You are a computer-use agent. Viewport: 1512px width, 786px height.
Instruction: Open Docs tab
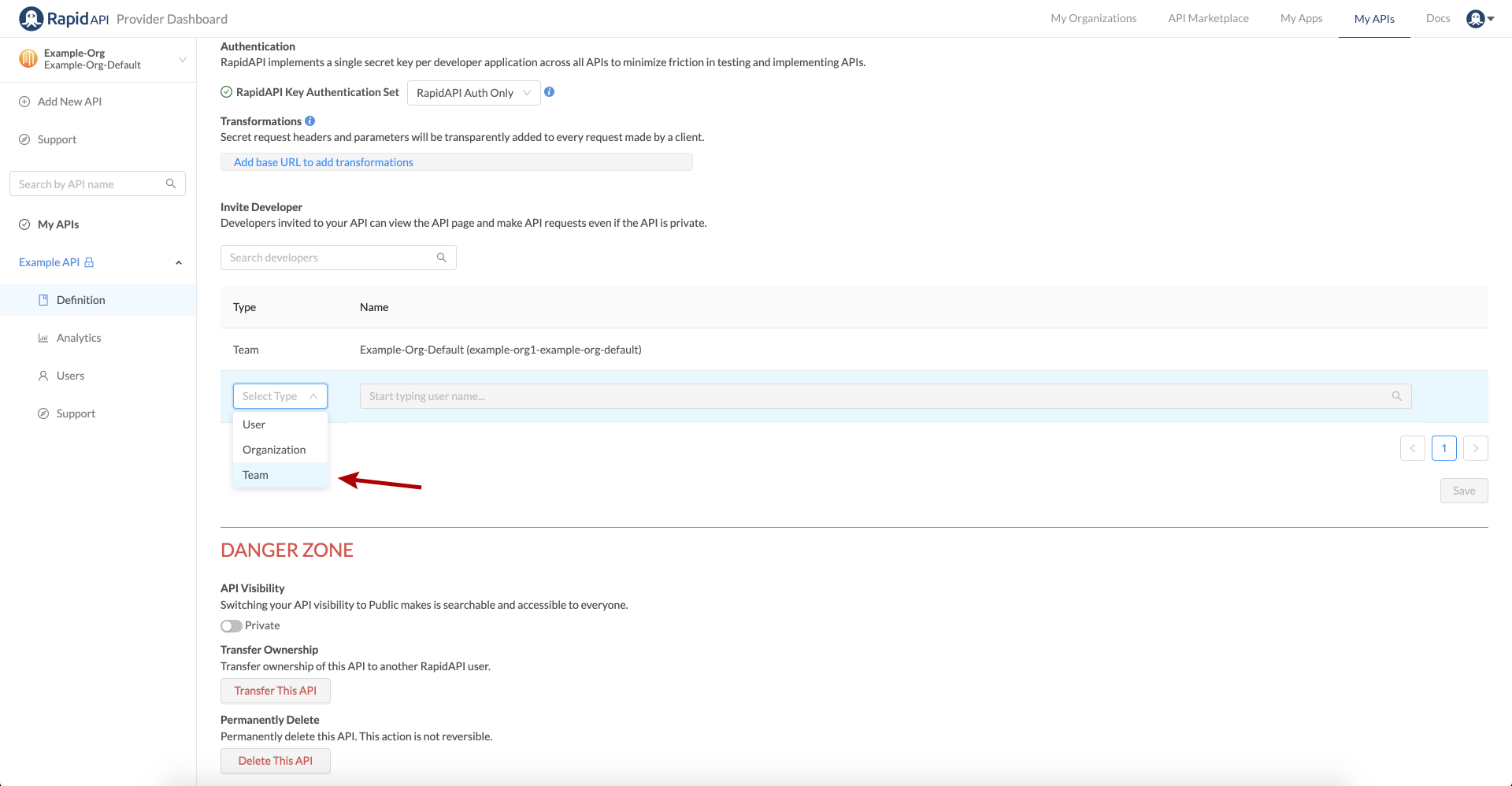coord(1438,18)
